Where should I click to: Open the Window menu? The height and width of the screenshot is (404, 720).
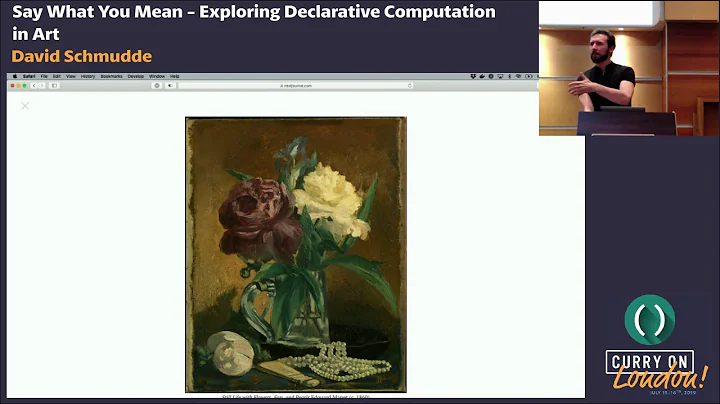click(157, 76)
